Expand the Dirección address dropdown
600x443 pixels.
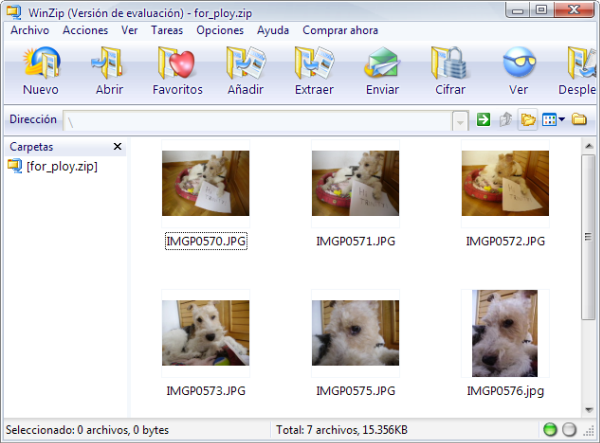460,120
